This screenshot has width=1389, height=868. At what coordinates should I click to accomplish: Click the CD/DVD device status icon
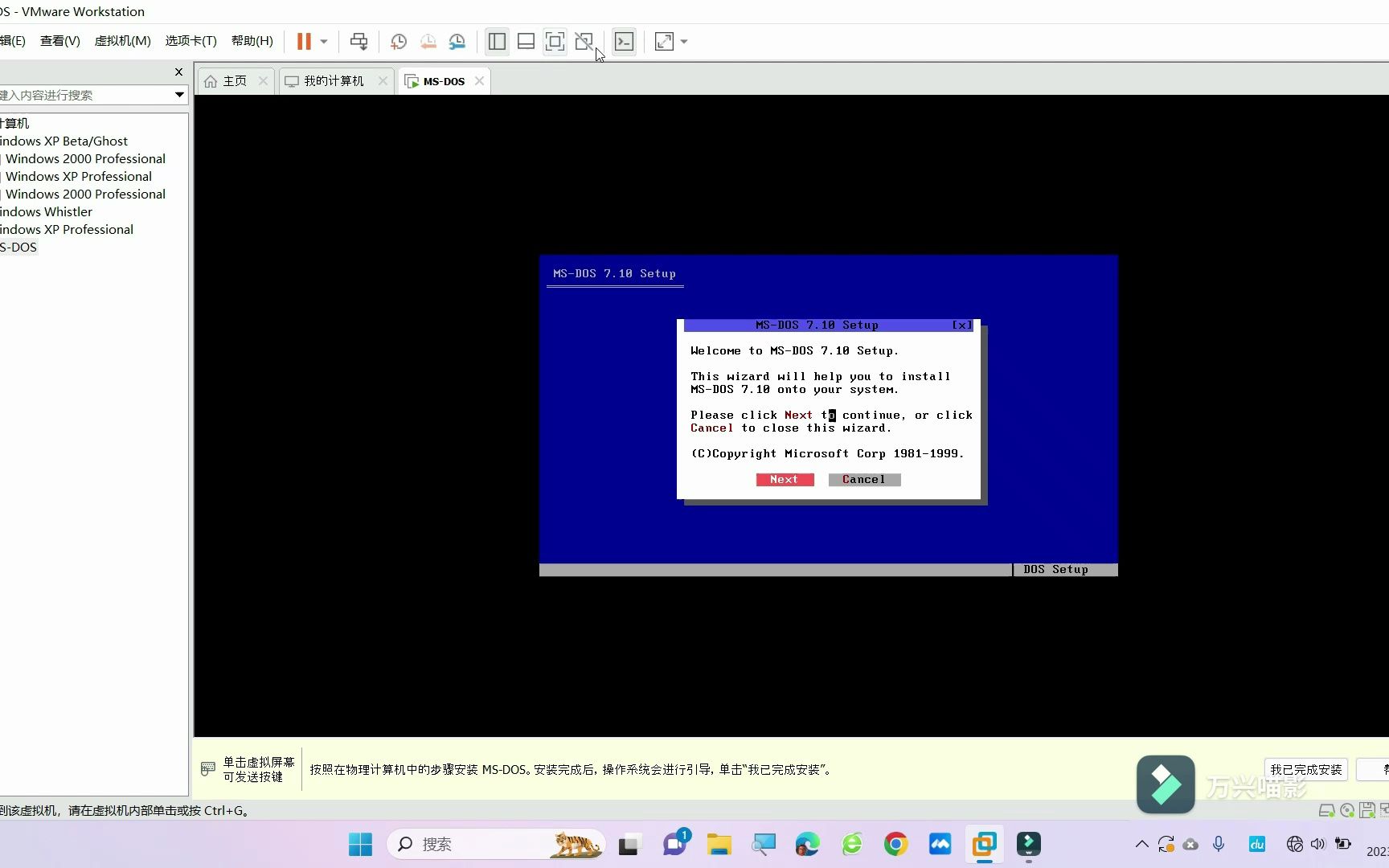click(1347, 810)
